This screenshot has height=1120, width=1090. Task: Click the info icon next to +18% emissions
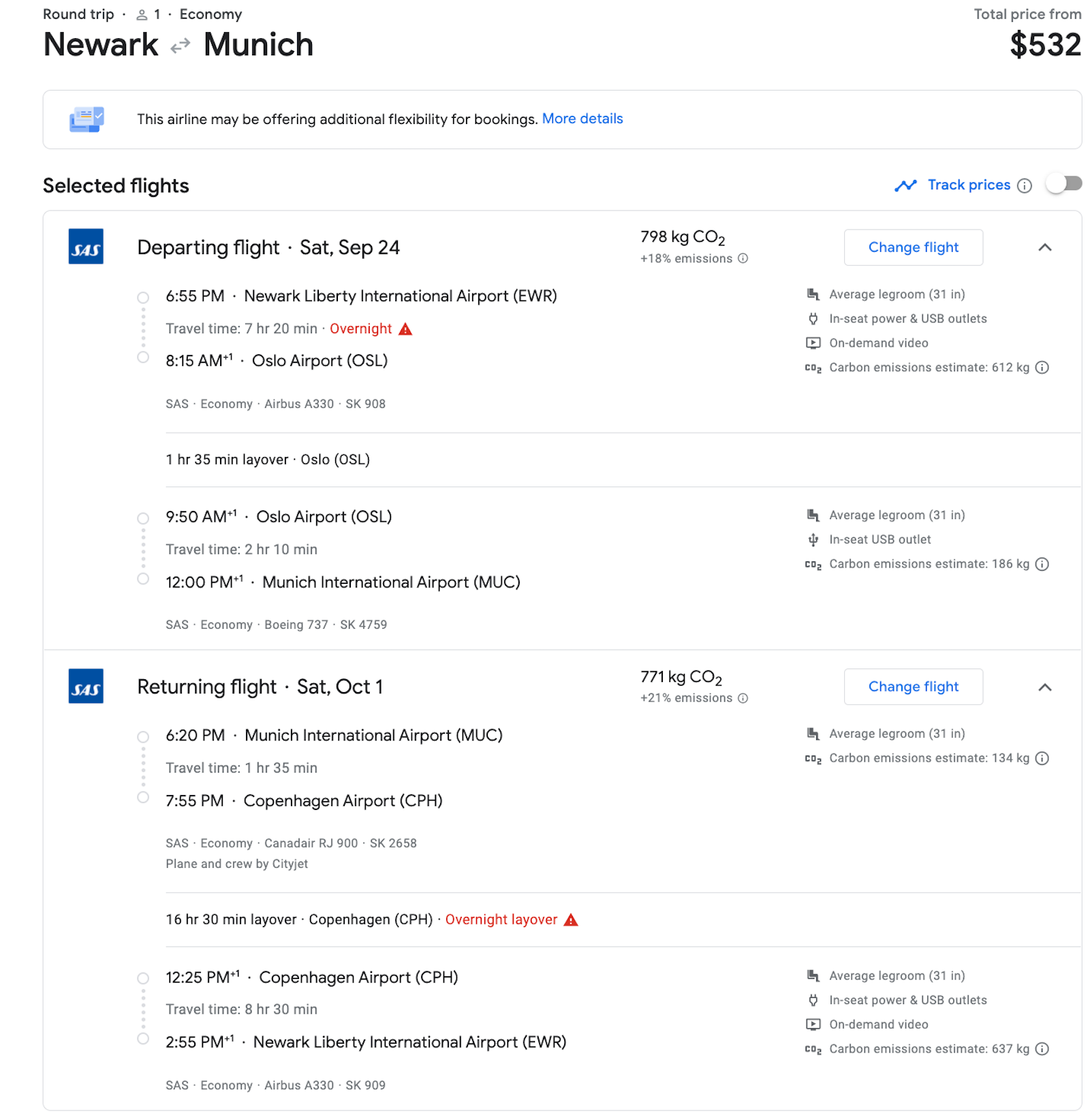click(742, 259)
